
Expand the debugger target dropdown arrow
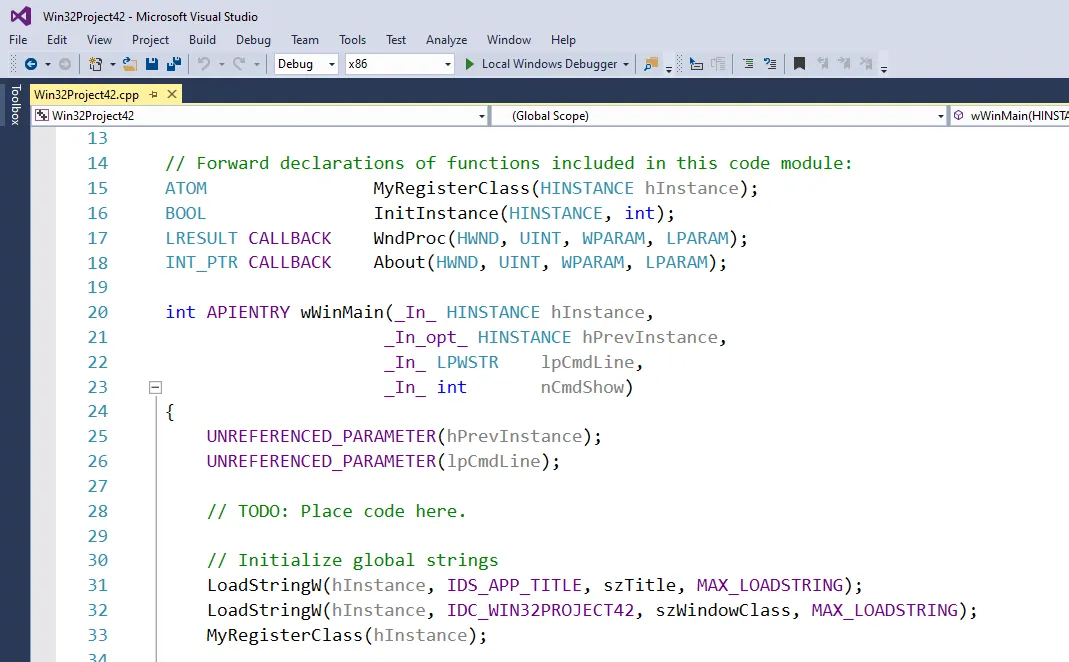626,64
